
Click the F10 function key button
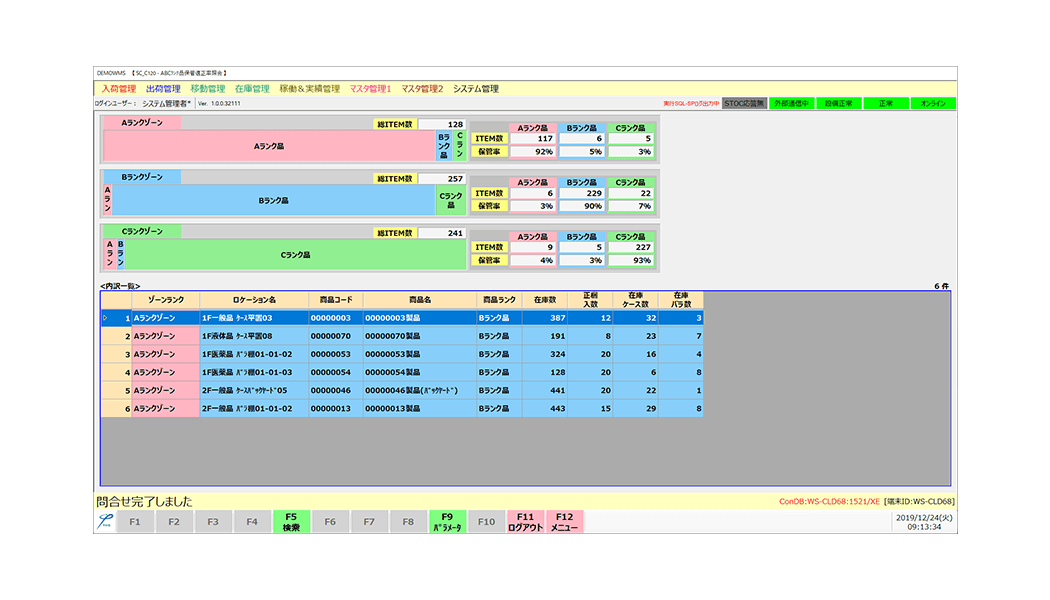pos(486,522)
